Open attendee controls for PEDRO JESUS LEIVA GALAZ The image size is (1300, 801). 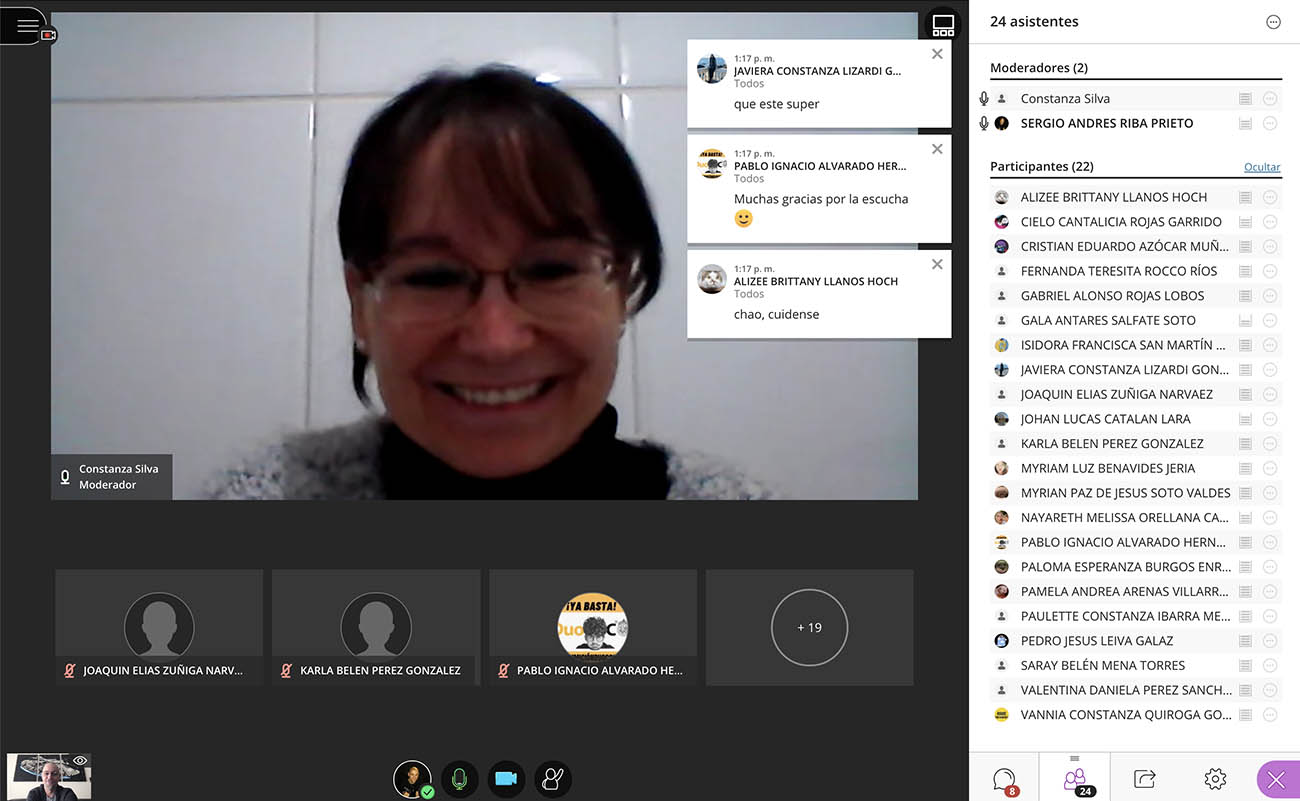coord(1270,641)
